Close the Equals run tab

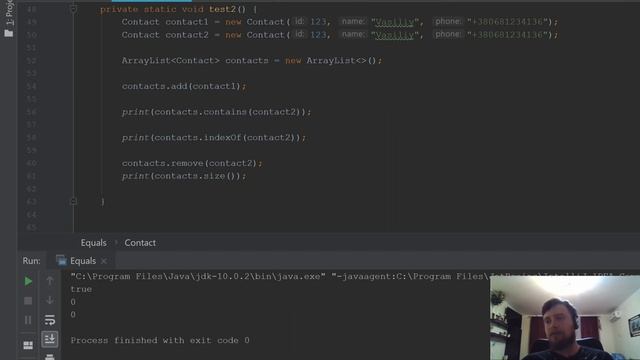click(x=104, y=261)
